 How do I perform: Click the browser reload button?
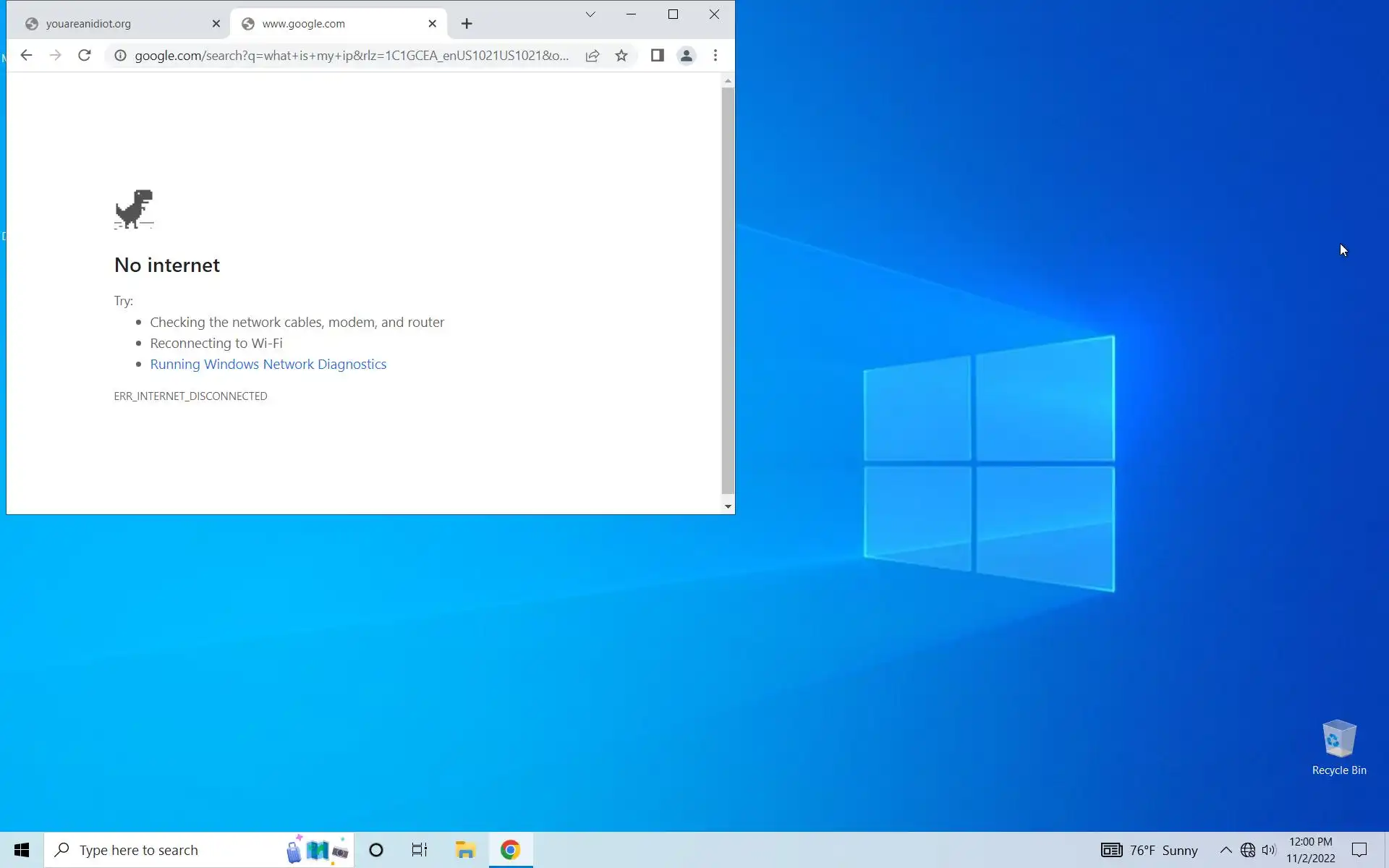point(85,56)
